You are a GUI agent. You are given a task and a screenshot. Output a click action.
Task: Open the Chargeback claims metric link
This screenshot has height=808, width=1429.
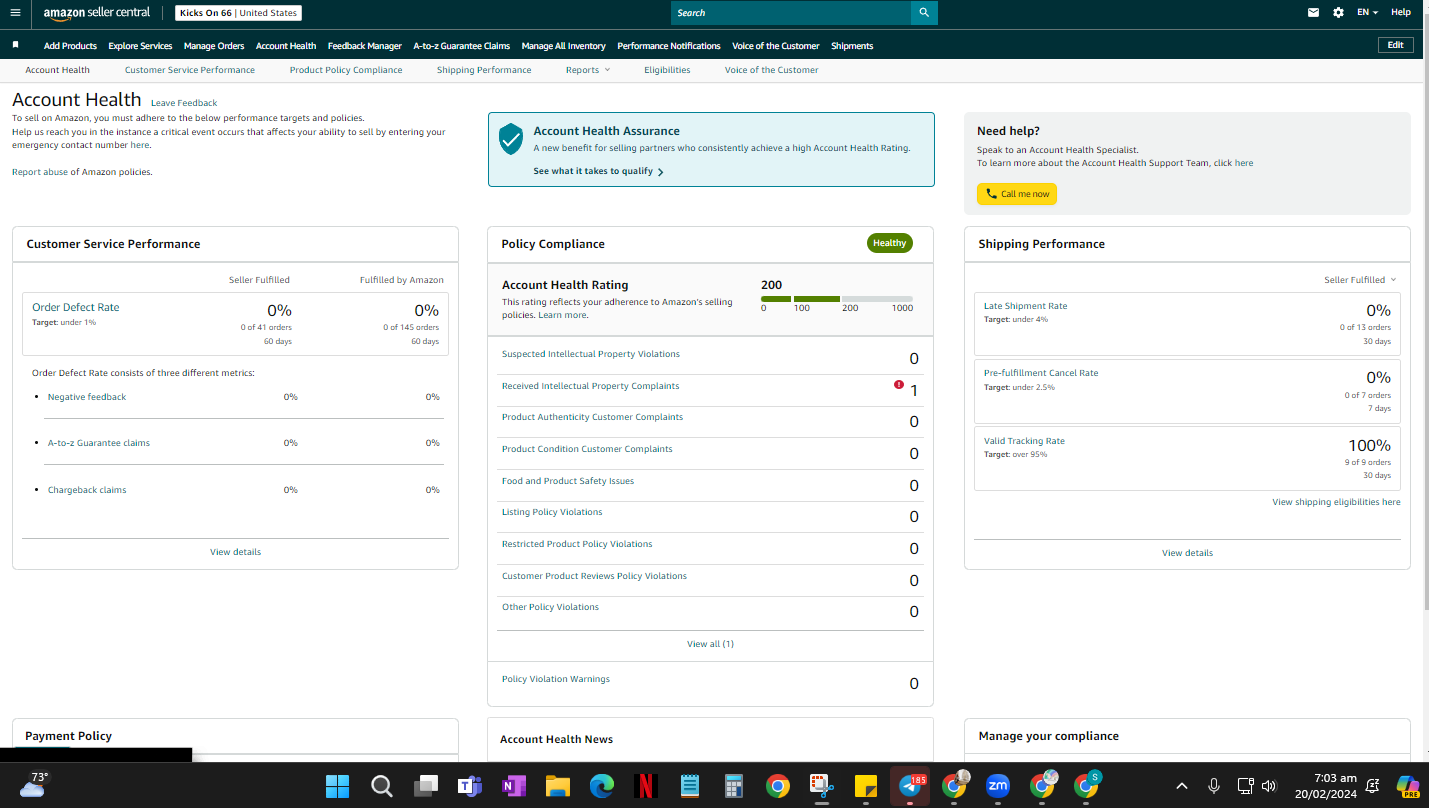coord(87,490)
